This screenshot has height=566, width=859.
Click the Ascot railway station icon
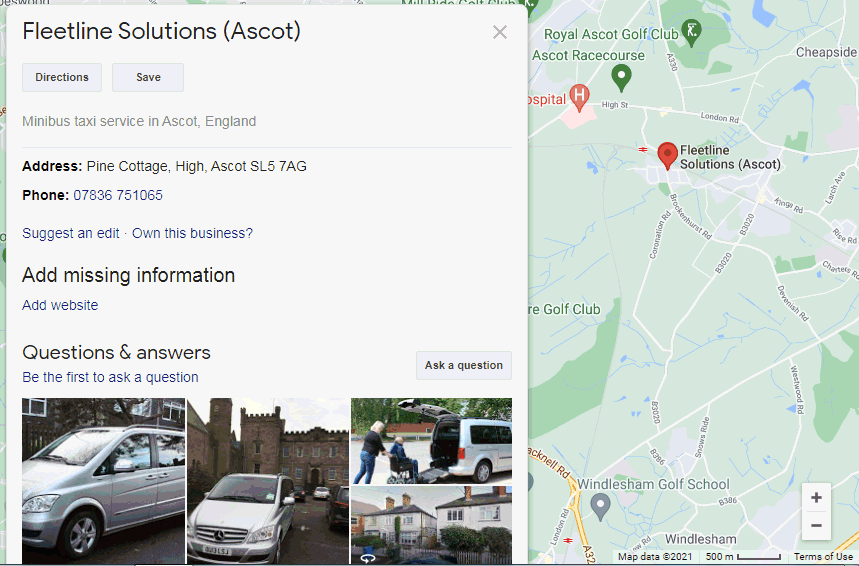coord(643,149)
